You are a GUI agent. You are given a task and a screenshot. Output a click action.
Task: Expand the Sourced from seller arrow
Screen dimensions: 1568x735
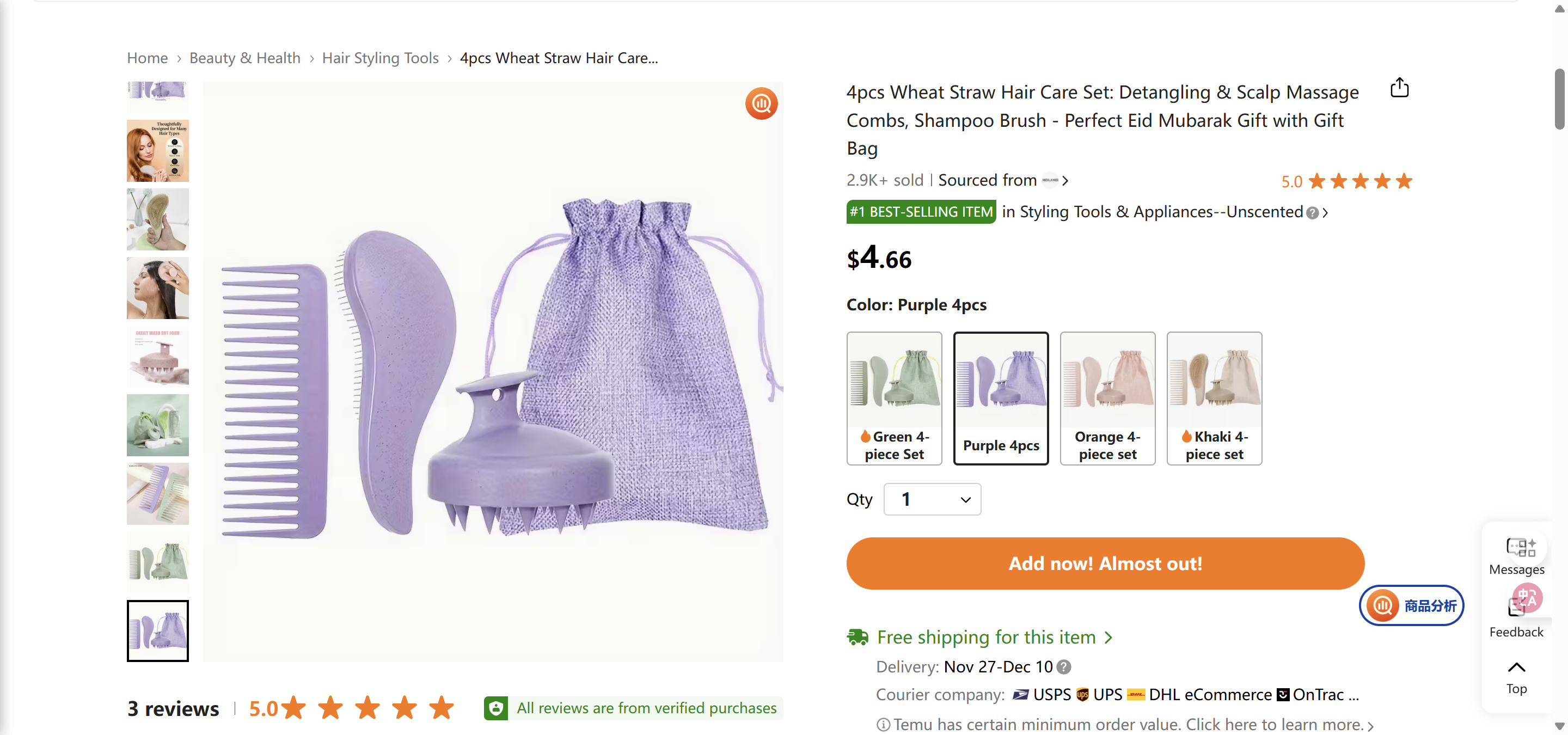pos(1065,181)
